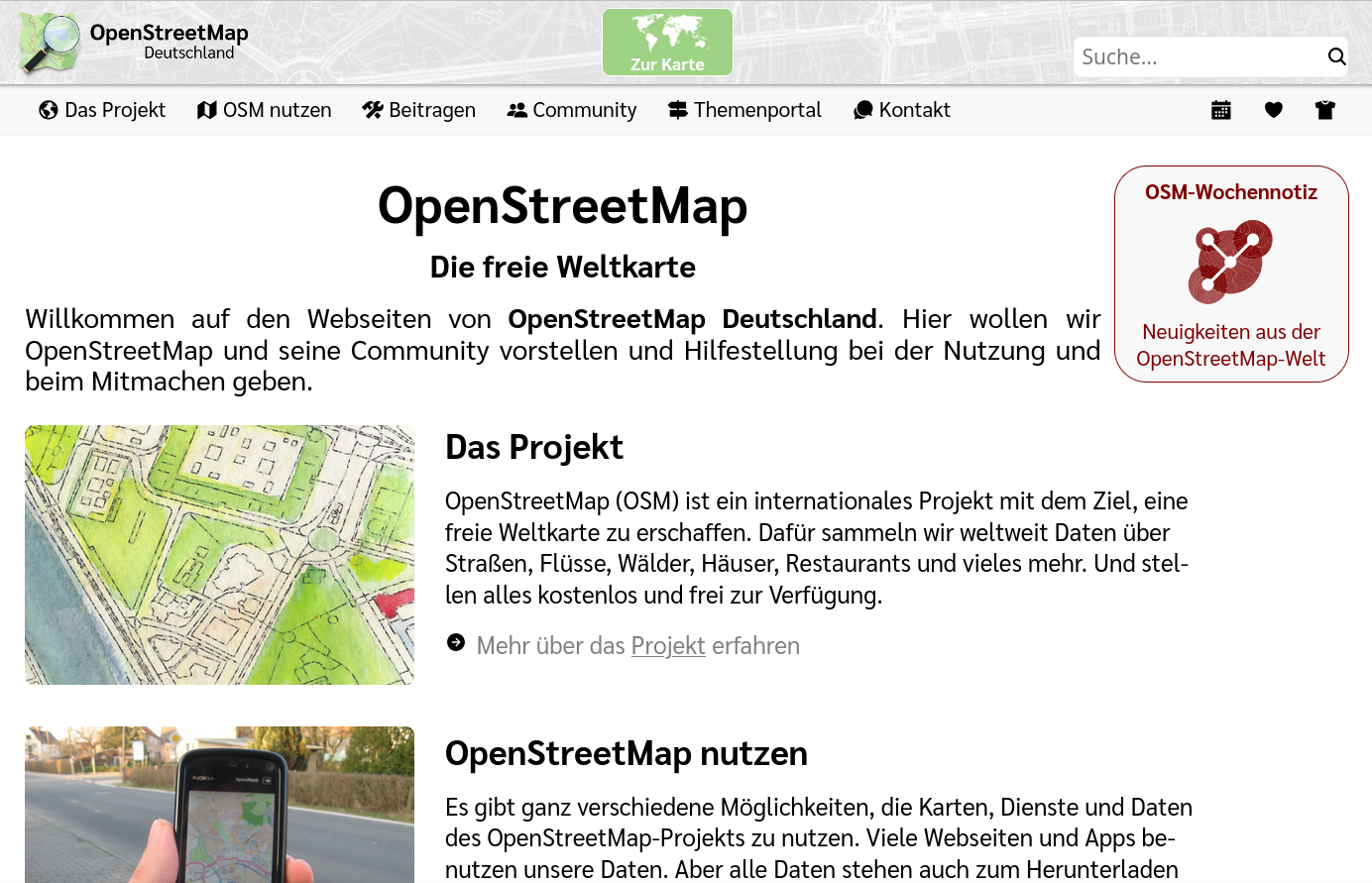Click the arrow bullet before Mehr über
The height and width of the screenshot is (883, 1372).
(x=456, y=642)
